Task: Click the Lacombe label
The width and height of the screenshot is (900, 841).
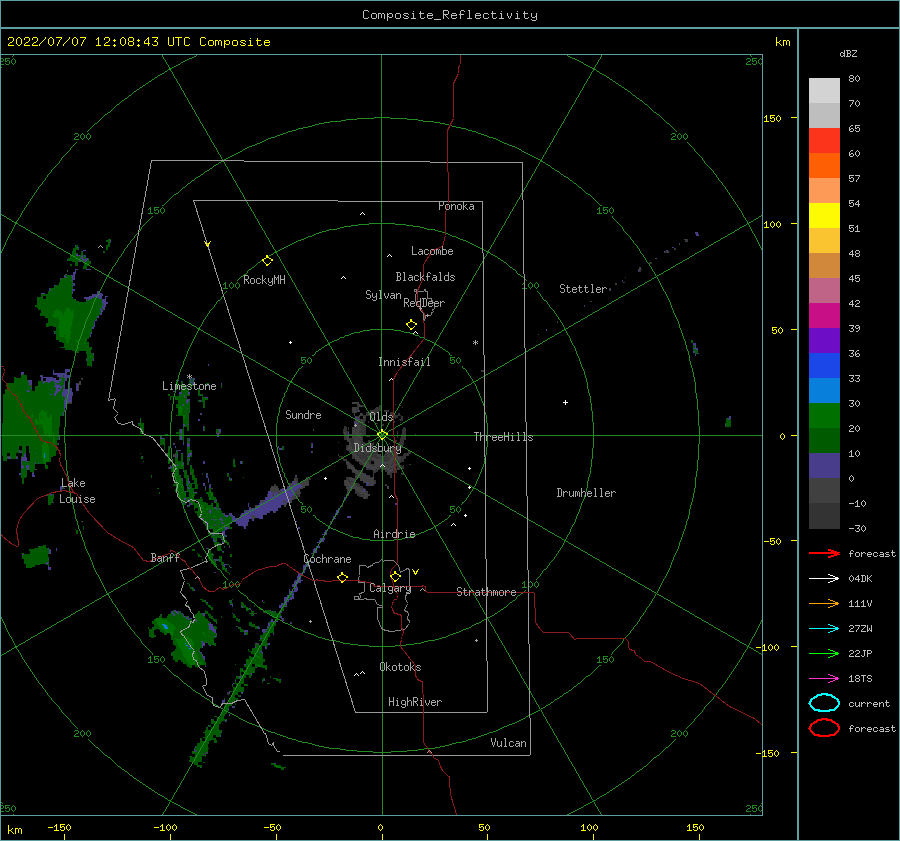Action: (x=432, y=251)
